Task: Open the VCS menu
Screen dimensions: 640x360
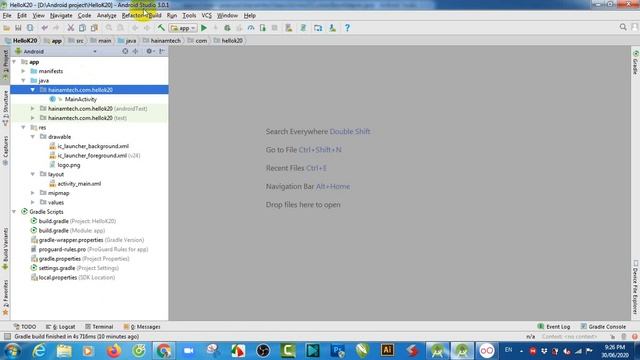Action: pos(207,16)
